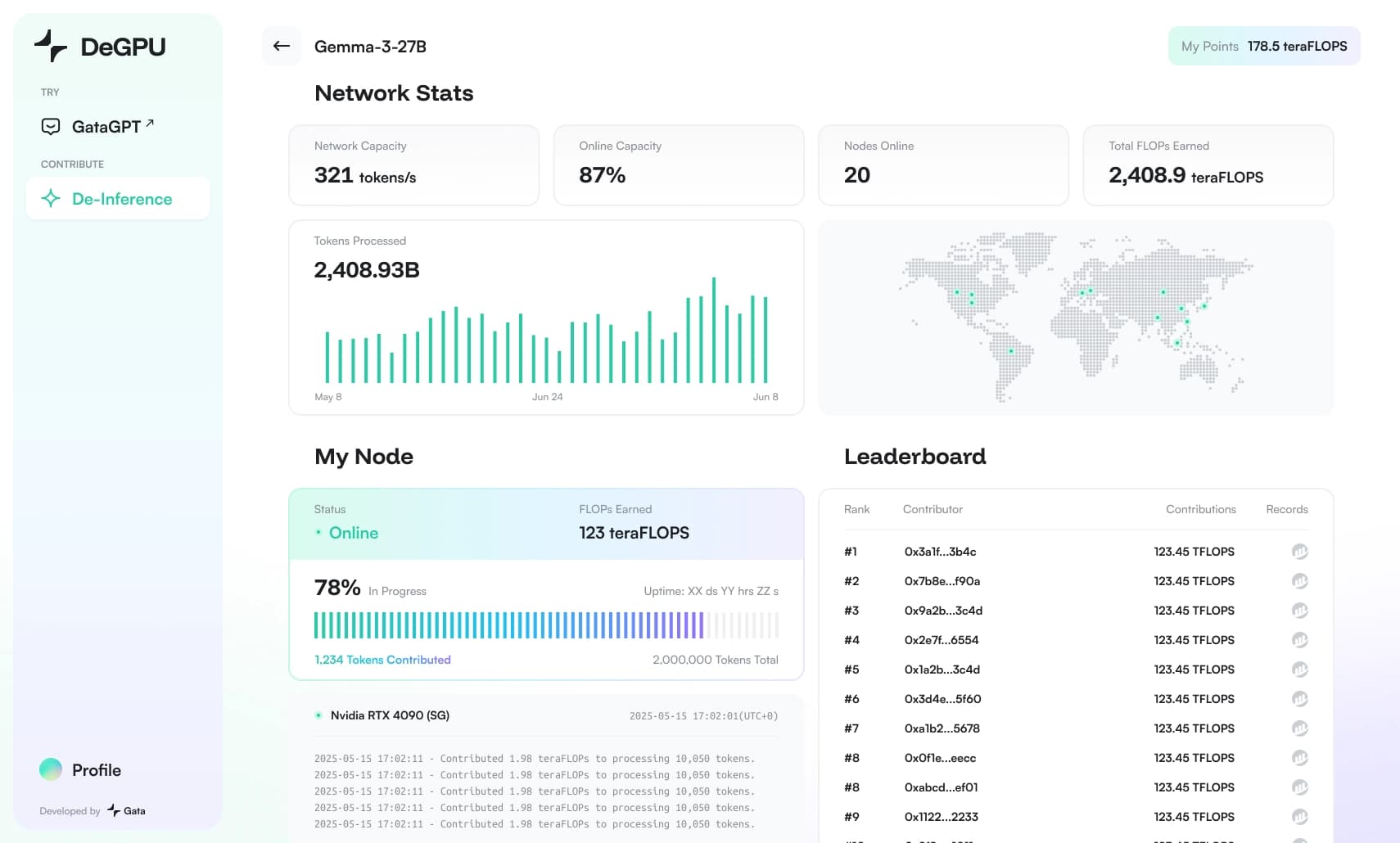Click the GataGPT chat icon

tap(51, 127)
